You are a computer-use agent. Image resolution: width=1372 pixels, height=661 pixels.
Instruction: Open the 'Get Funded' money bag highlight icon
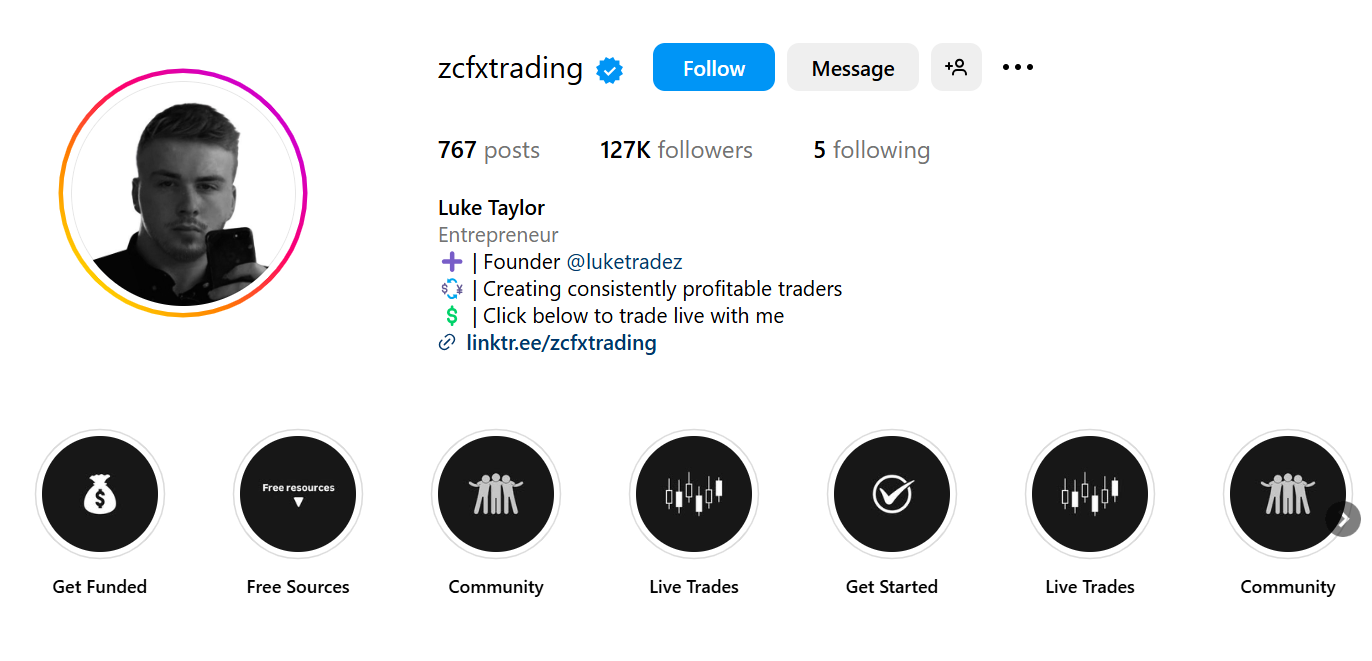[99, 494]
